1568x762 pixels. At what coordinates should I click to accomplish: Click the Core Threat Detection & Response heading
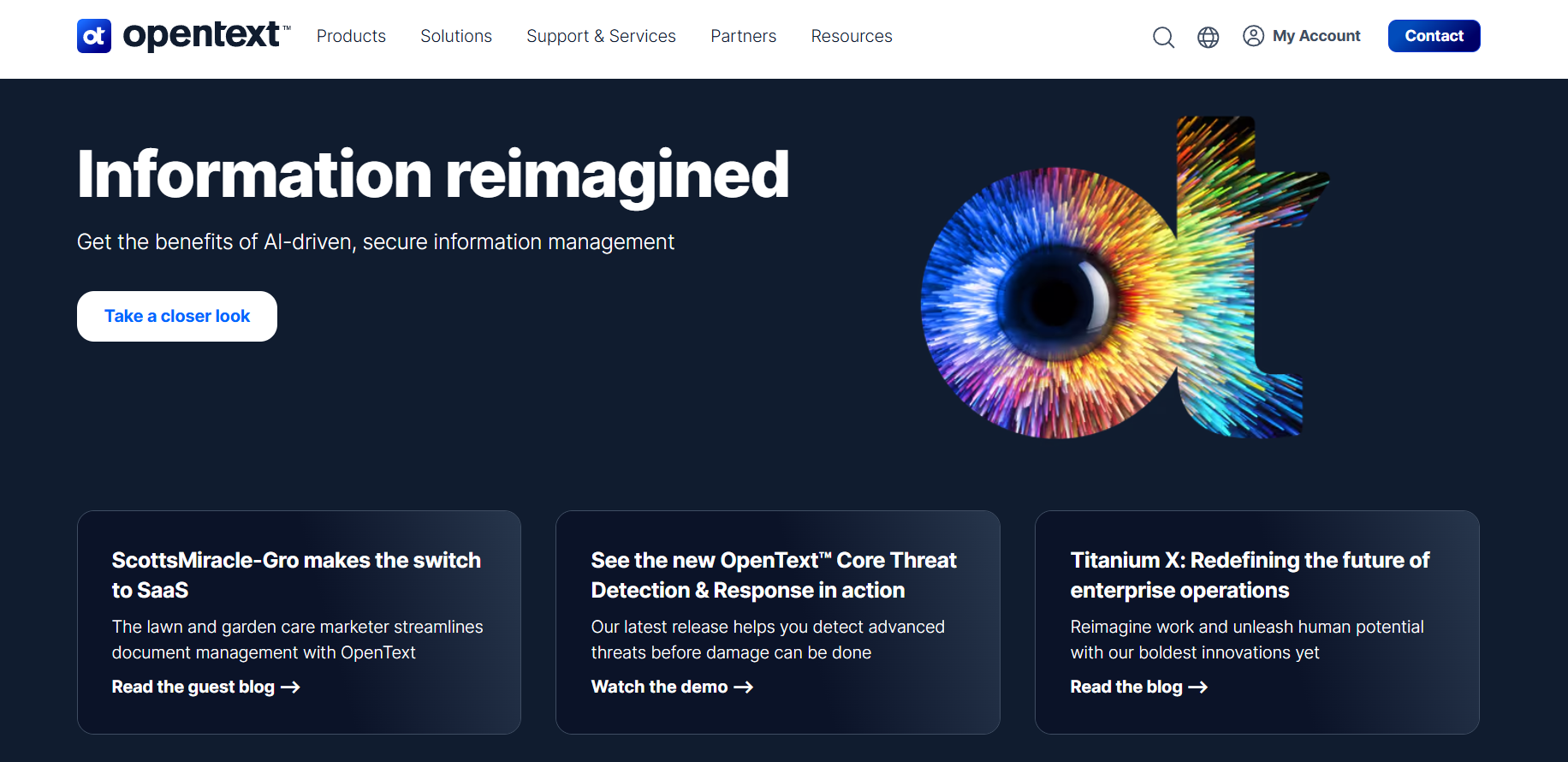tap(774, 574)
